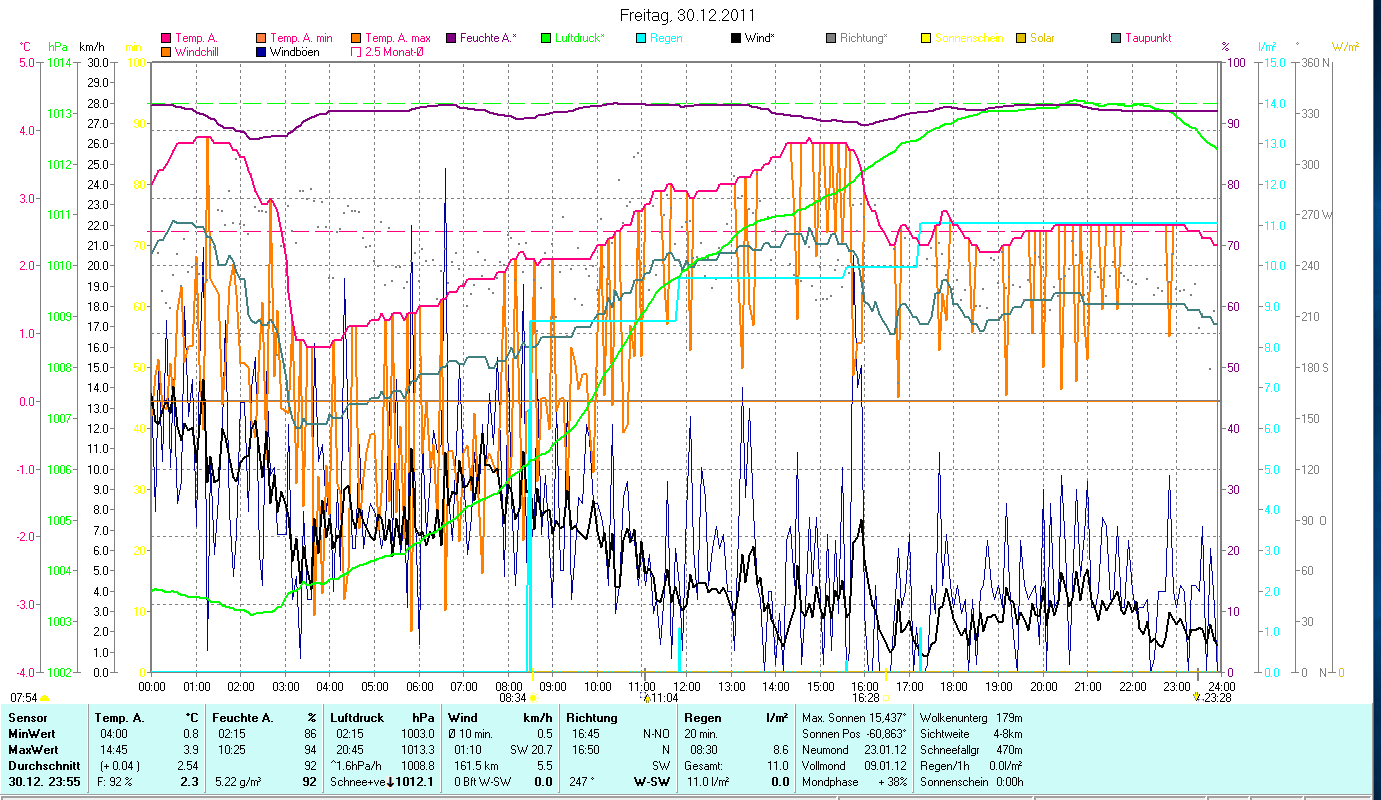Click the dark blue Windböen legend swatch
This screenshot has height=800, width=1381.
point(261,51)
